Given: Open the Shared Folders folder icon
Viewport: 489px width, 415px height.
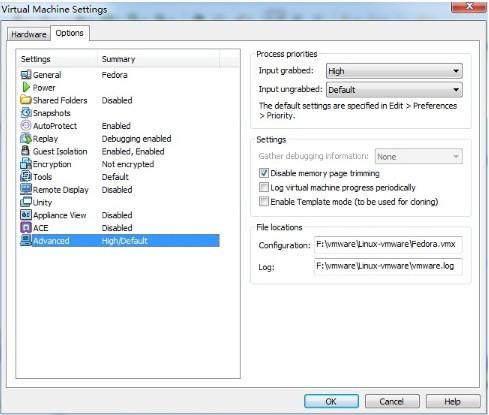Looking at the screenshot, I should click(26, 100).
